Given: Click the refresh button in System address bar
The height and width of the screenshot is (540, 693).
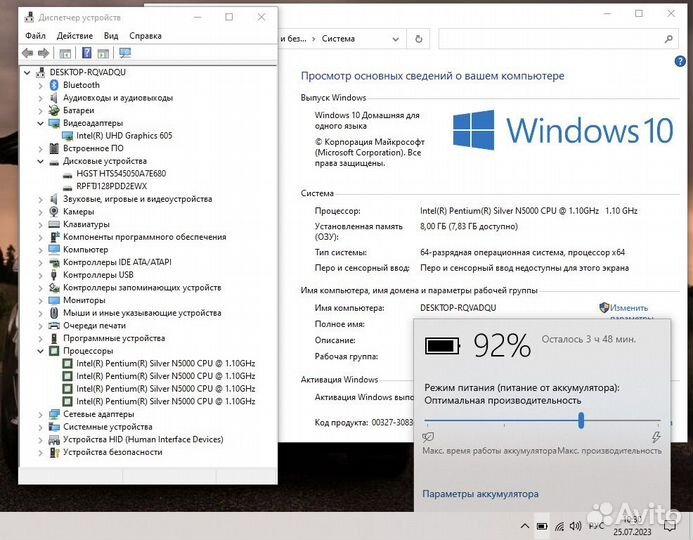Looking at the screenshot, I should tap(419, 39).
